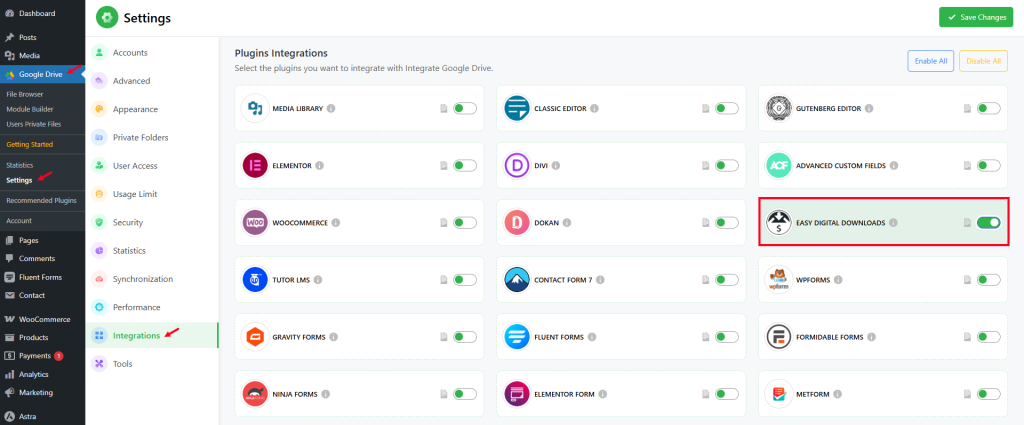Image resolution: width=1024 pixels, height=425 pixels.
Task: Click the WooCommerce integration icon
Action: (255, 223)
